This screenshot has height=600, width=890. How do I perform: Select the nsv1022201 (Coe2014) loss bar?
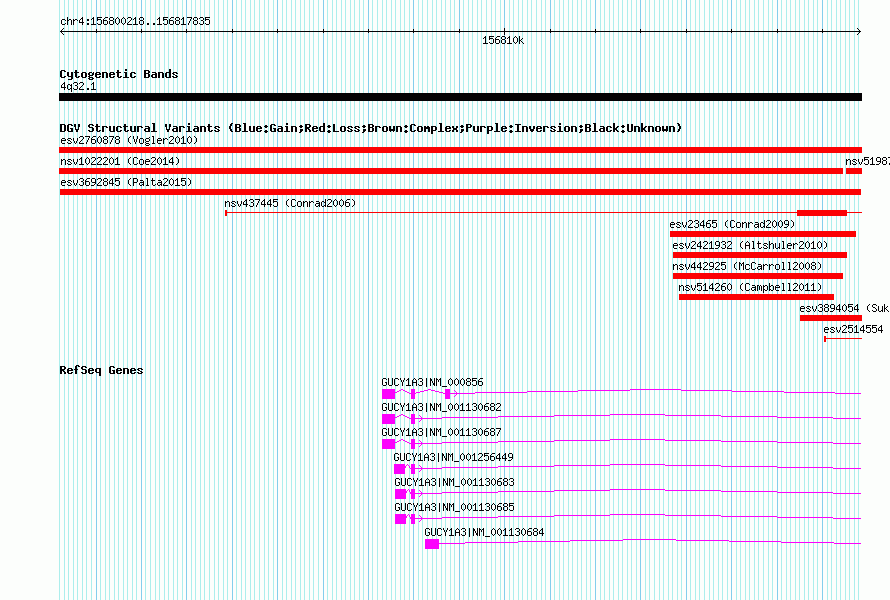point(451,171)
